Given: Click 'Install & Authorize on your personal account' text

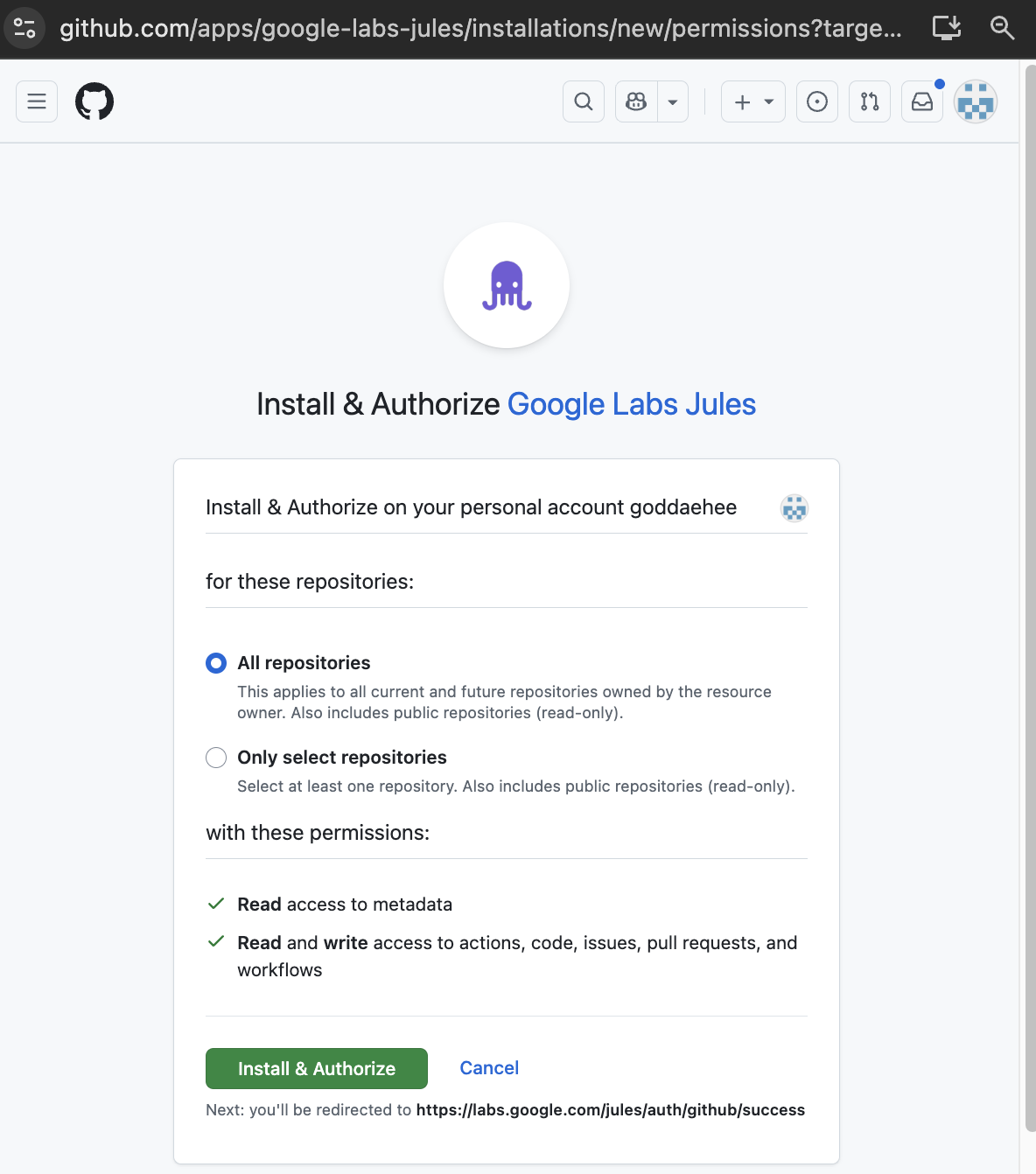Looking at the screenshot, I should click(x=471, y=507).
